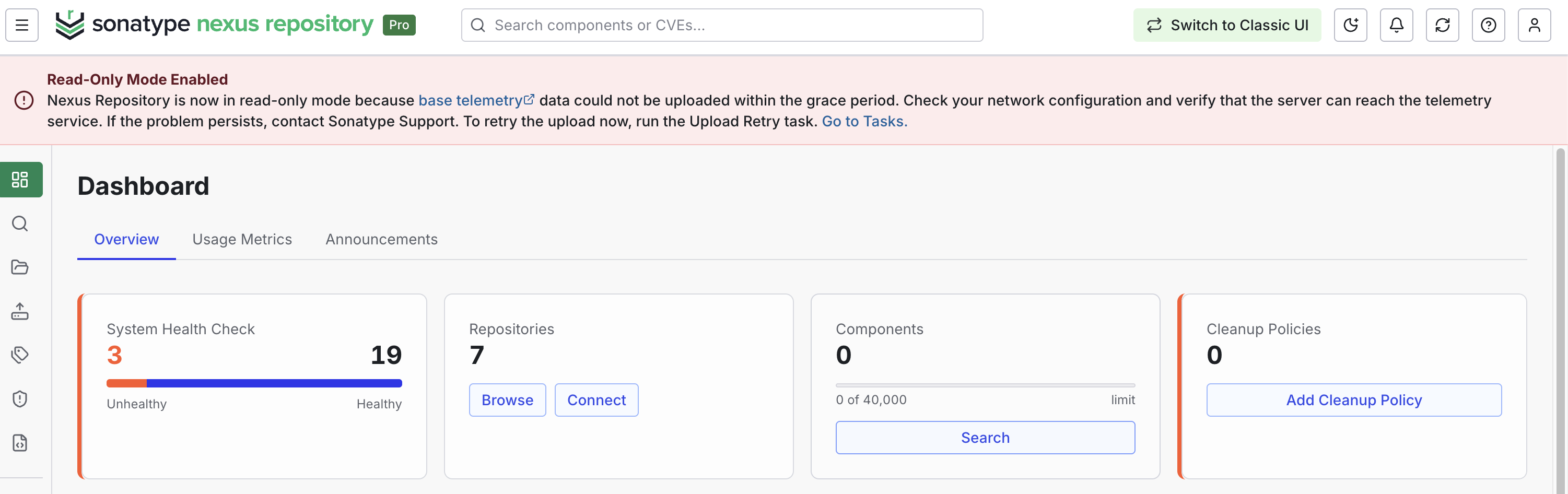
Task: Open the base telemetry external link
Action: point(476,100)
